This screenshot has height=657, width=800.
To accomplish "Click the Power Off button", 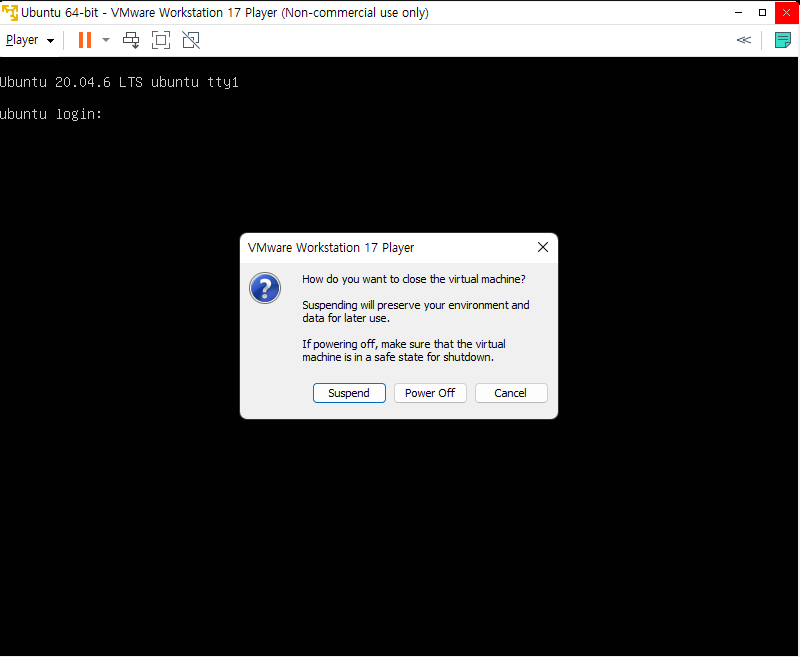I will (x=430, y=393).
